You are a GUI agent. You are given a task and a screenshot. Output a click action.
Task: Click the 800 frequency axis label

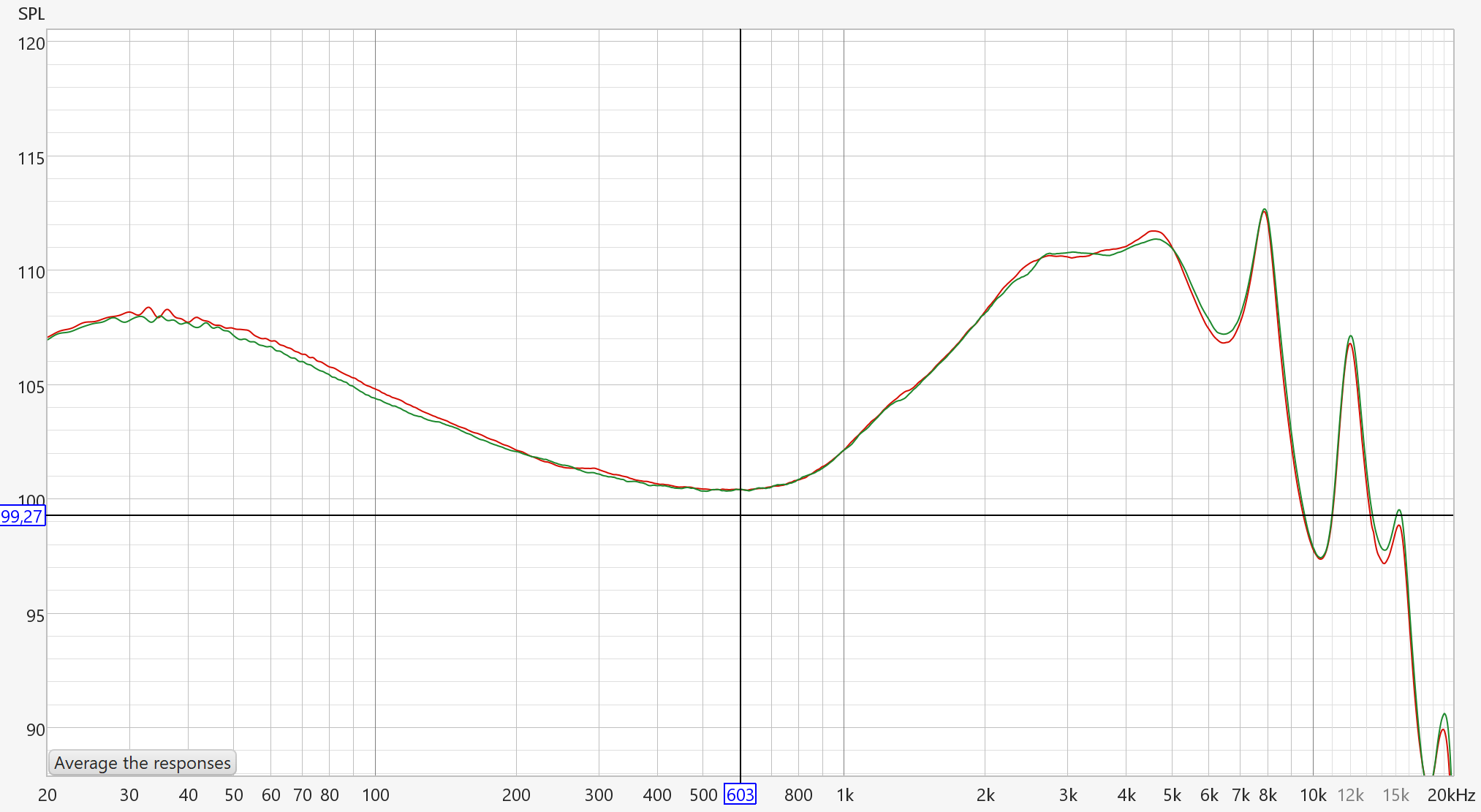tap(798, 795)
